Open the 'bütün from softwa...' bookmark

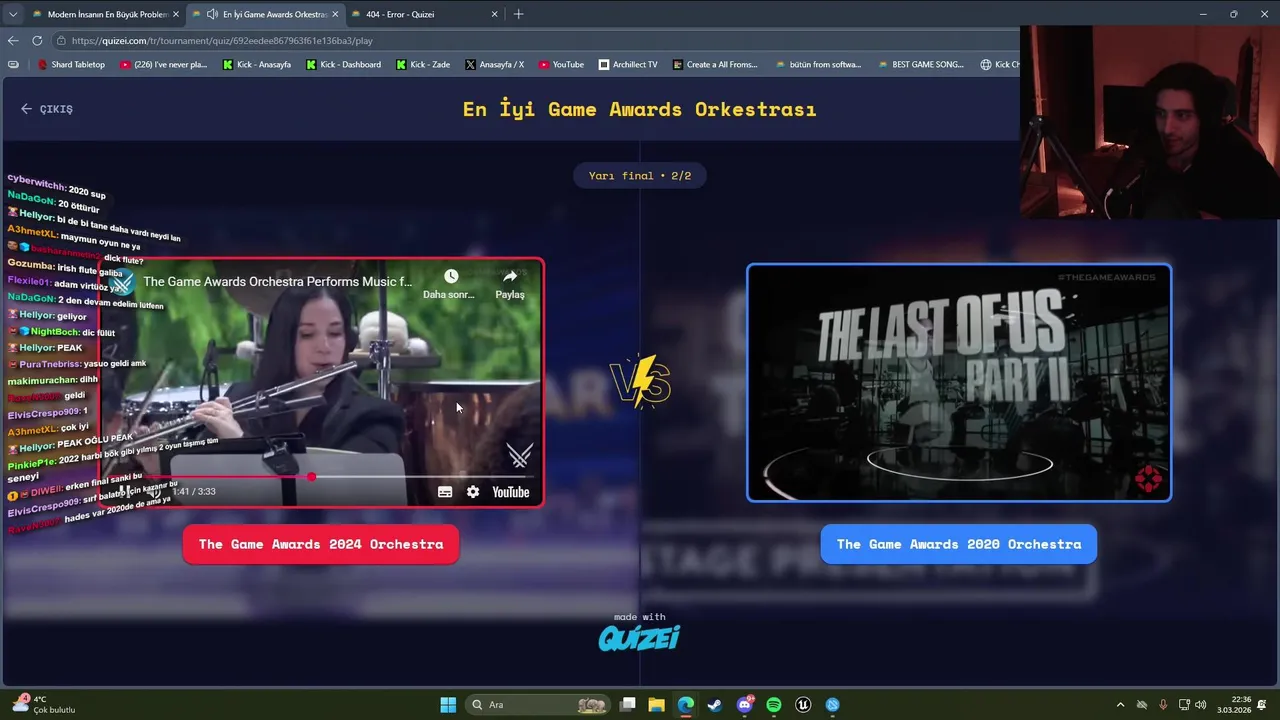coord(818,64)
